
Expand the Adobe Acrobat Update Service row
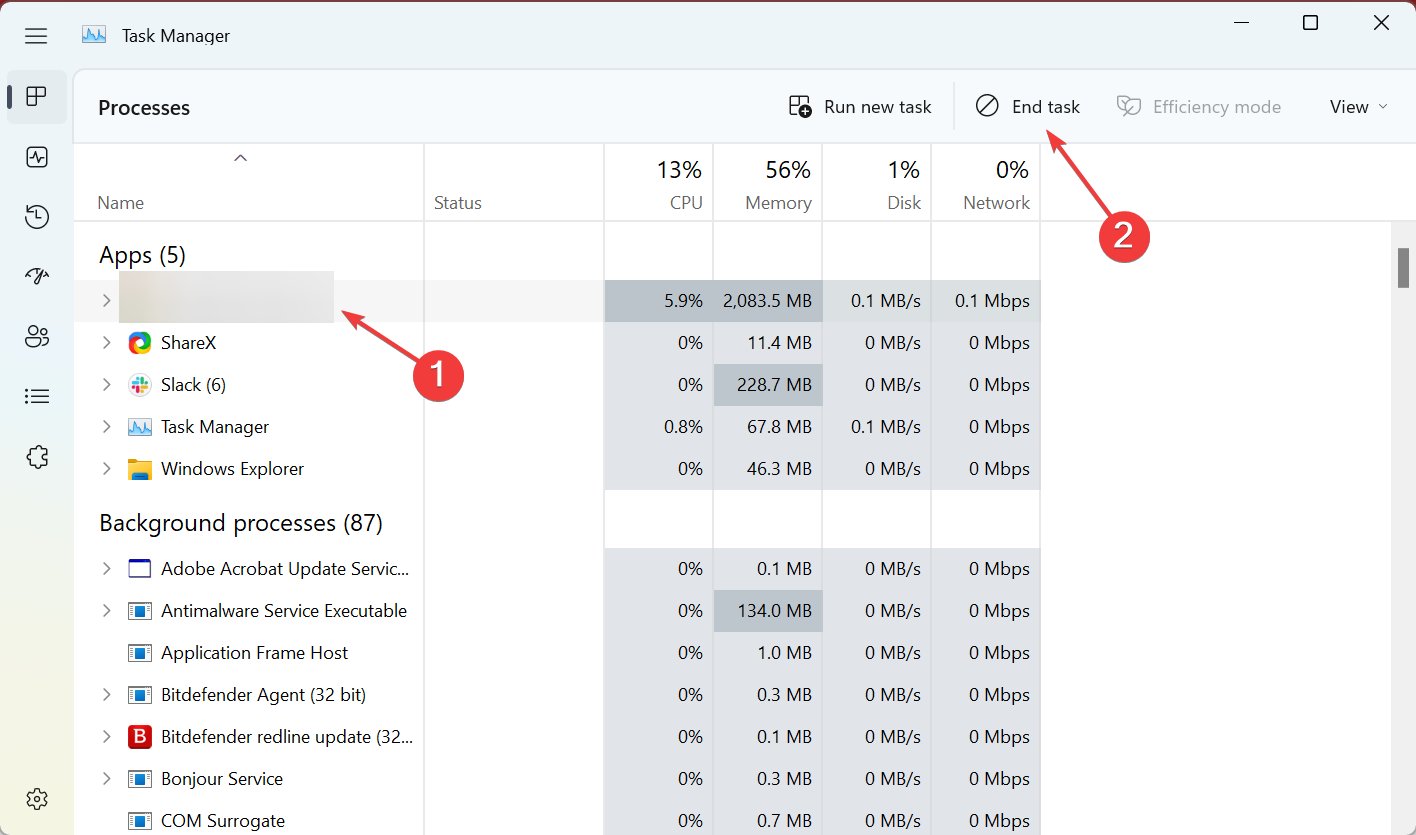tap(107, 569)
